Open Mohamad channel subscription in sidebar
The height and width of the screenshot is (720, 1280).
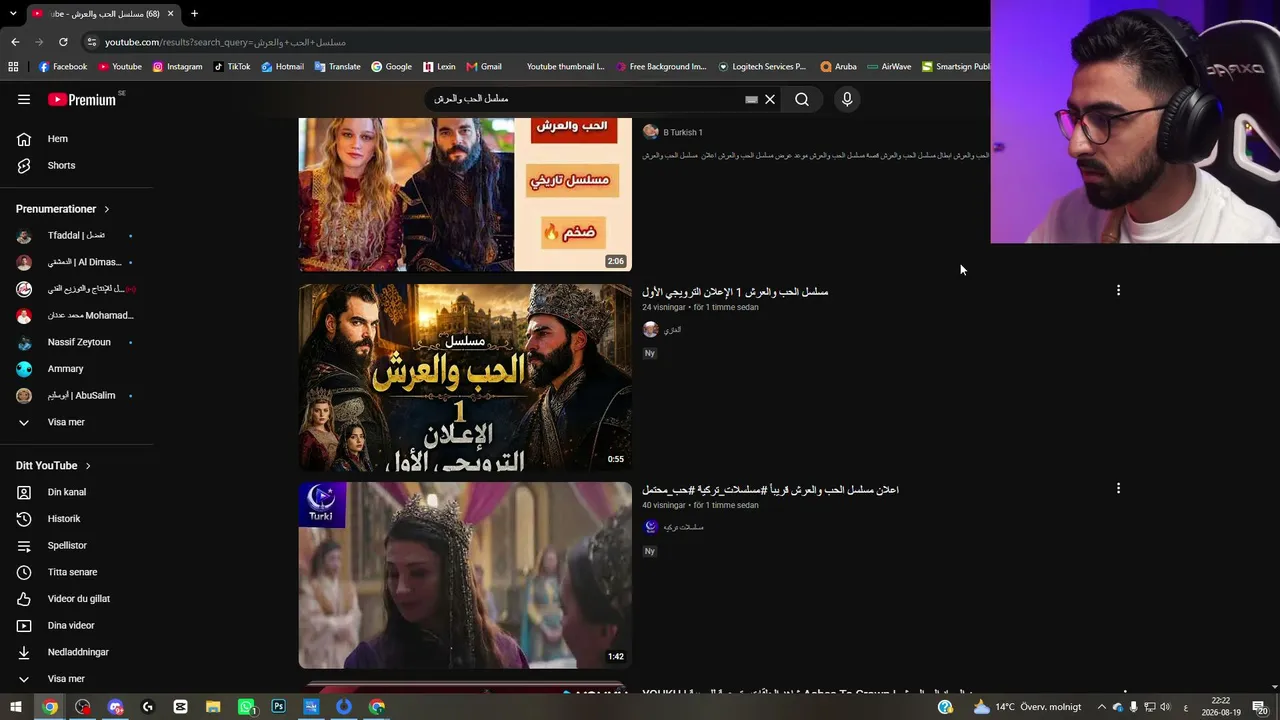(77, 316)
